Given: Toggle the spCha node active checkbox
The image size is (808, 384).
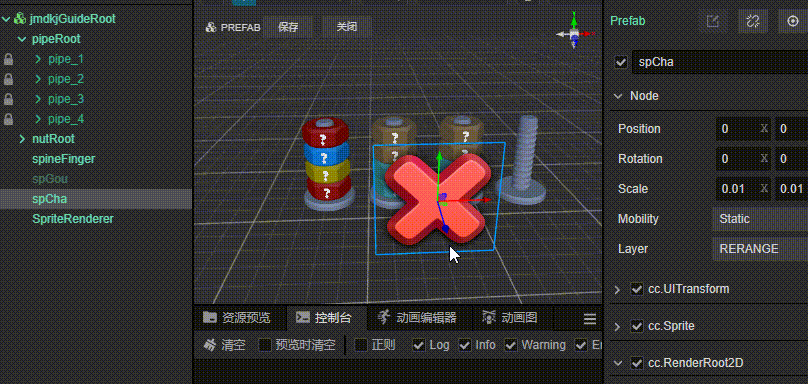Looking at the screenshot, I should tap(621, 62).
